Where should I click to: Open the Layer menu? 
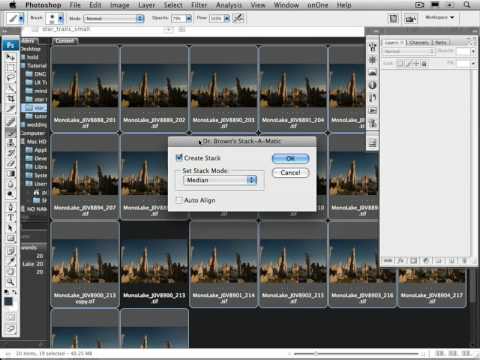point(147,5)
